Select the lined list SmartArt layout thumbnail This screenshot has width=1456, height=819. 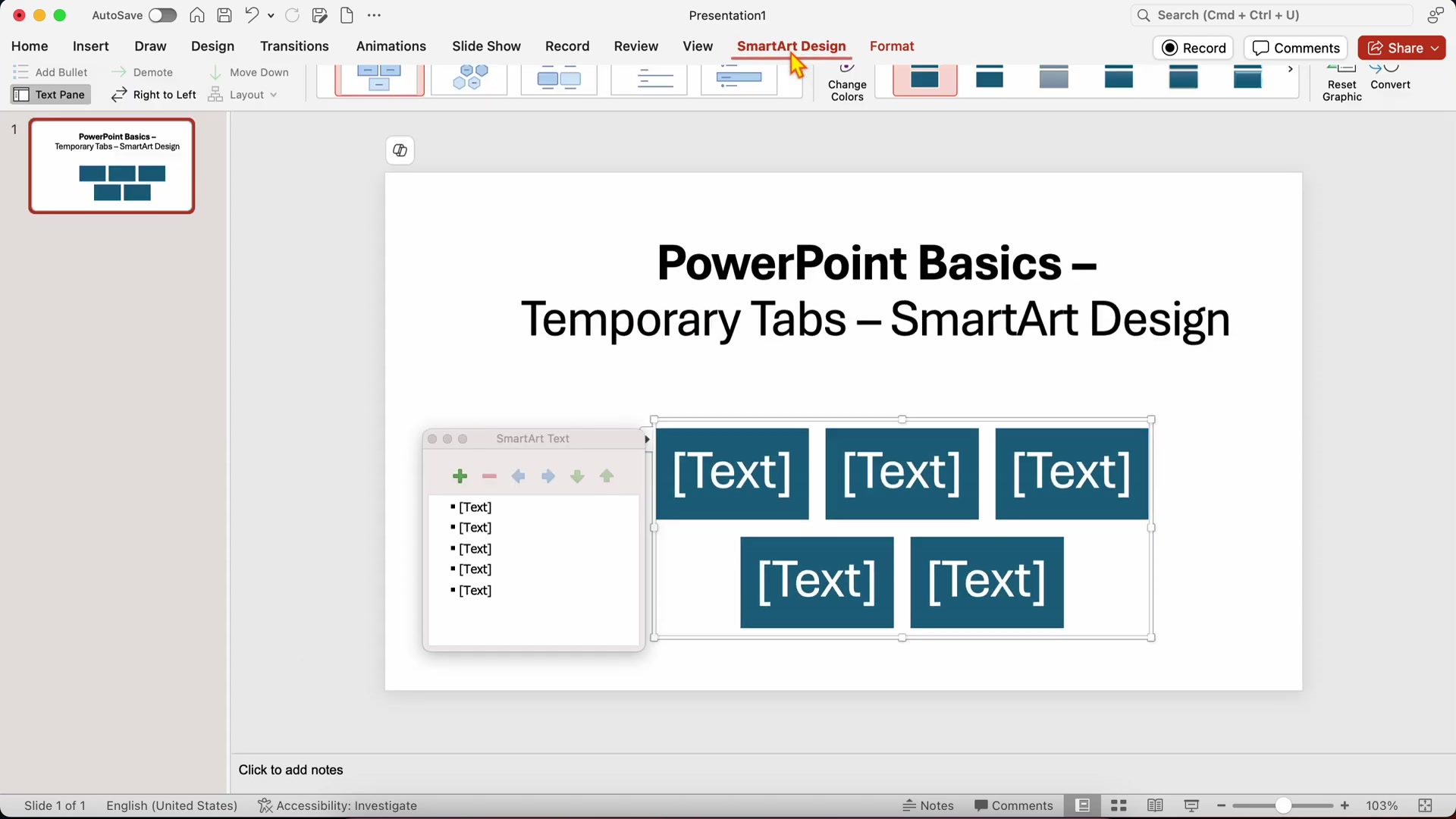coord(649,78)
